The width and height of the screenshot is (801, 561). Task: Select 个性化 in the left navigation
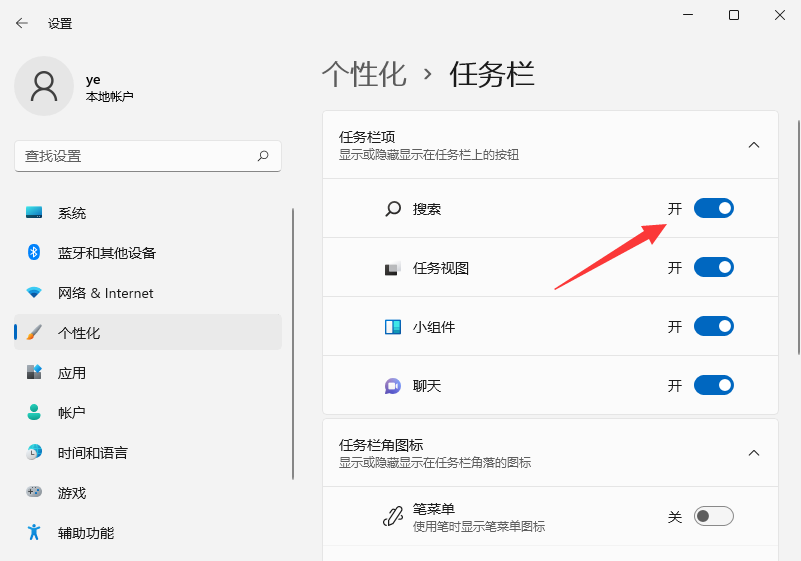tap(79, 333)
